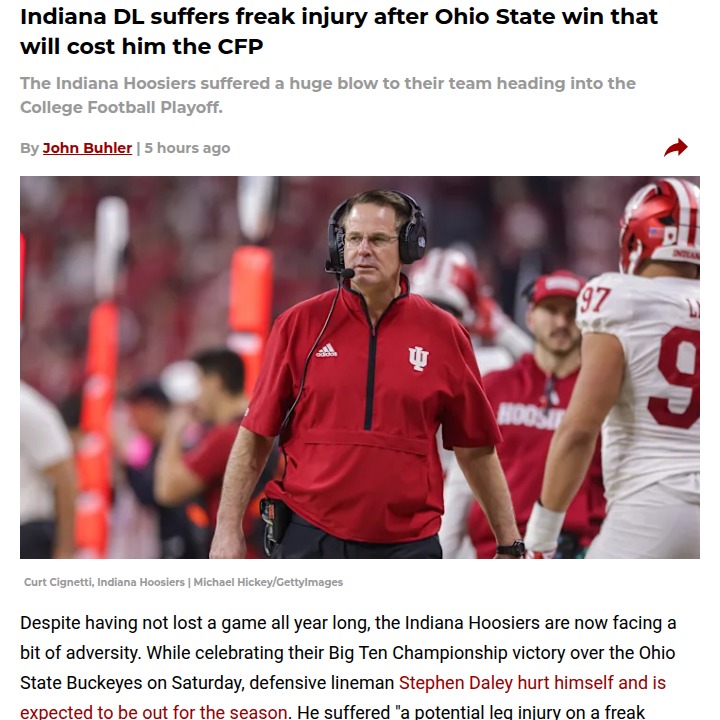The image size is (720, 720).
Task: Open the Stephen Daley injury link
Action: pyautogui.click(x=532, y=684)
